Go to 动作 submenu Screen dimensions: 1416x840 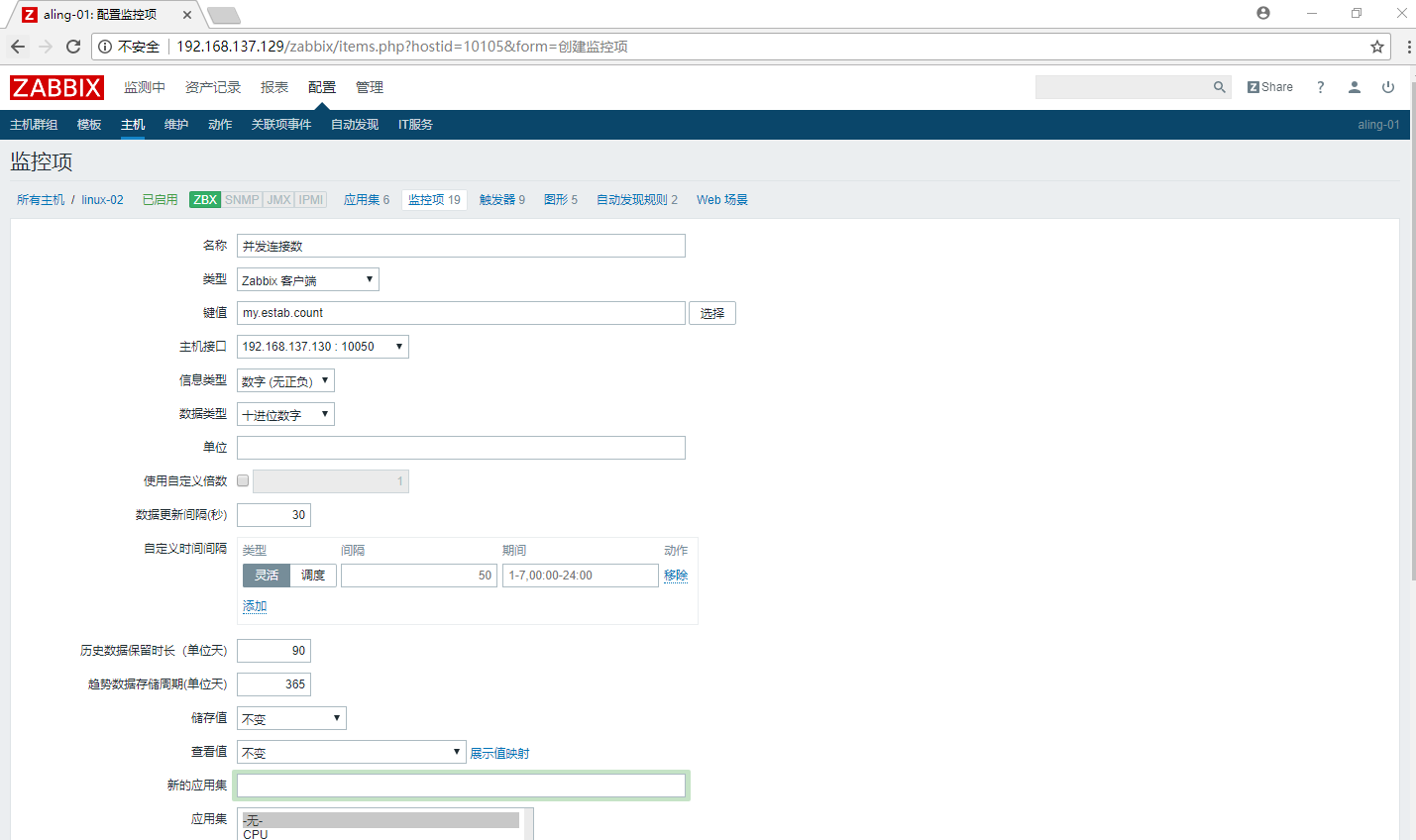(220, 125)
